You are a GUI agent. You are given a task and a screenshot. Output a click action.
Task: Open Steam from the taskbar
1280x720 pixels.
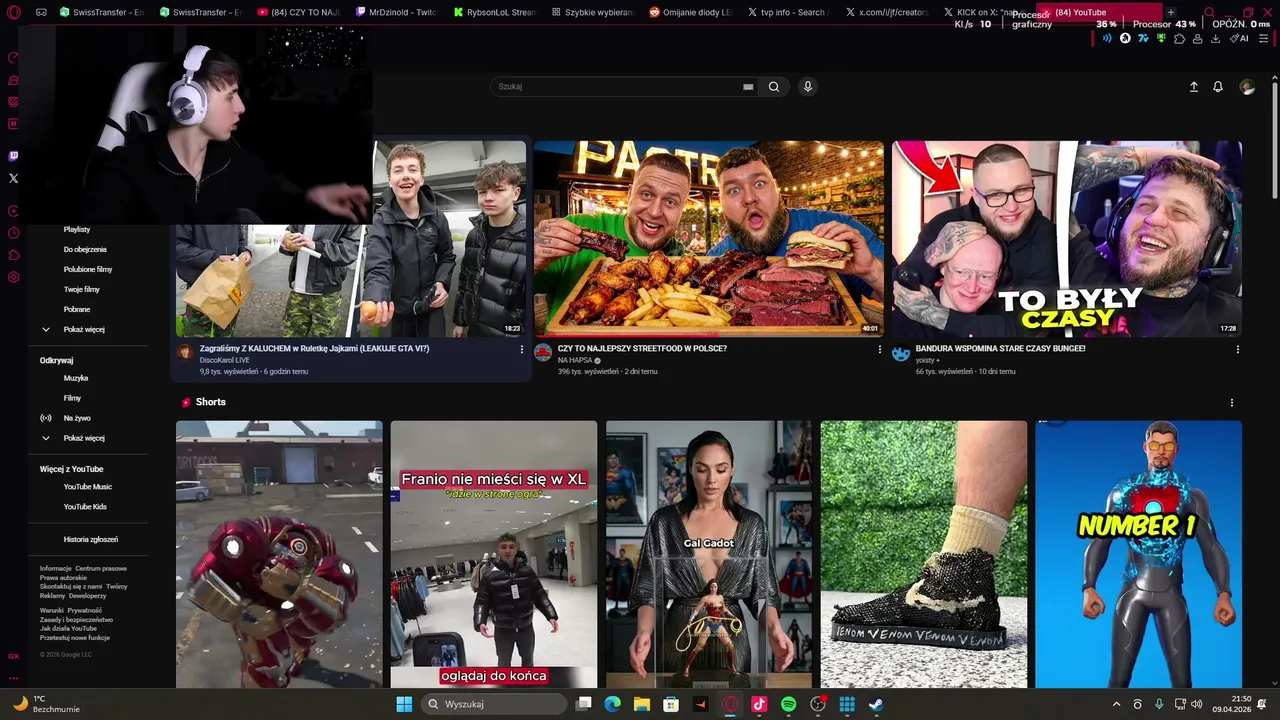(x=876, y=704)
